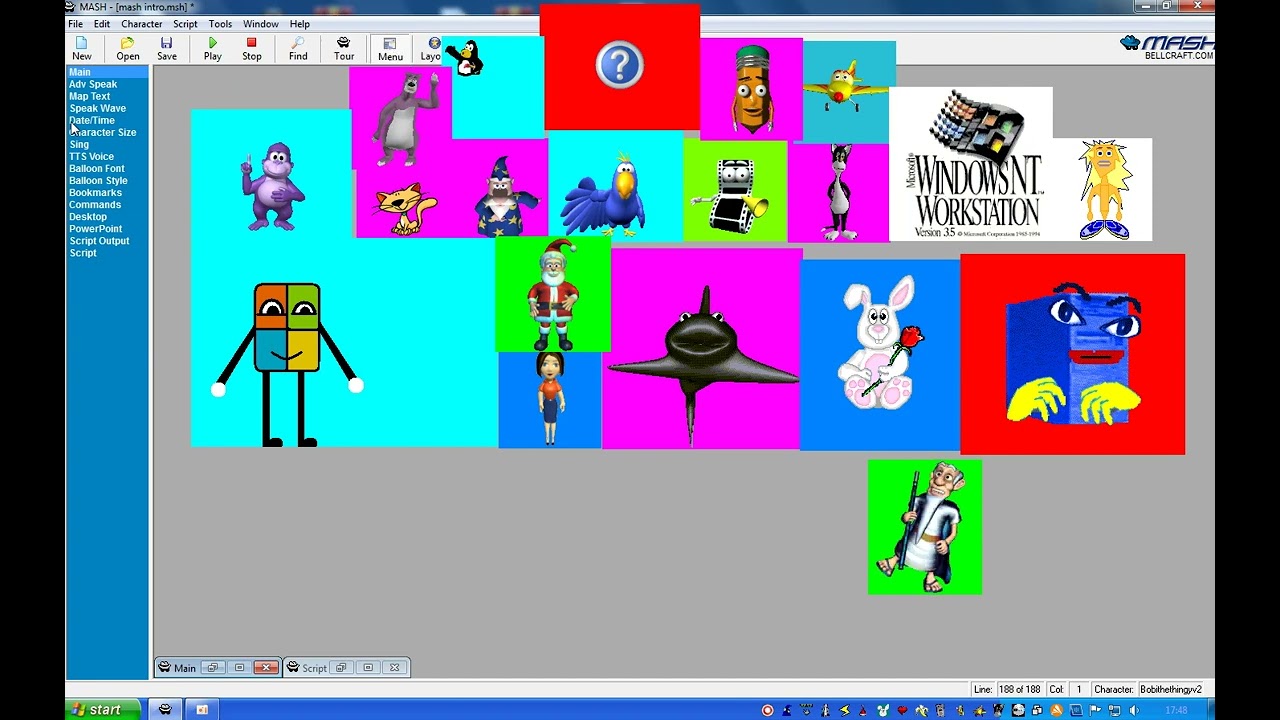
Task: Open the Help menu
Action: (300, 24)
